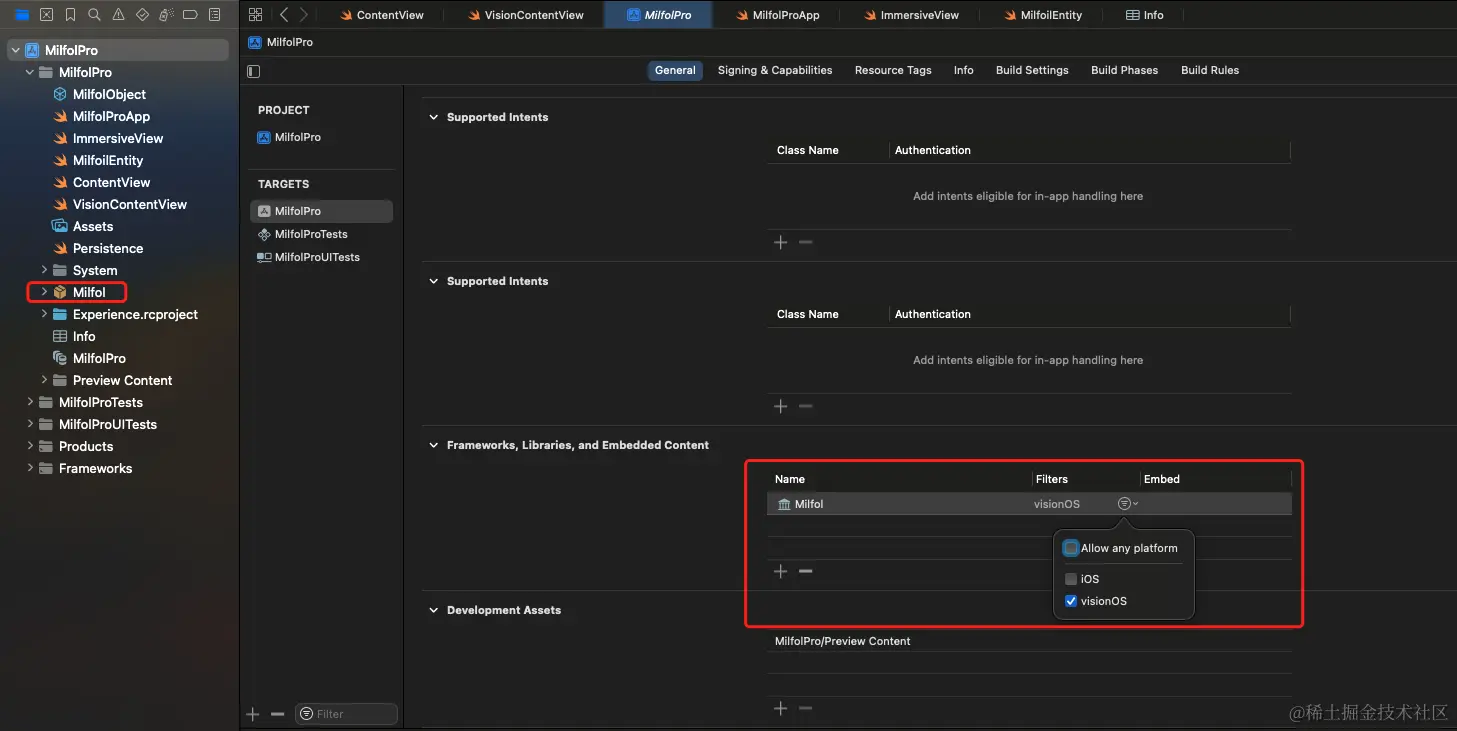Collapse the MilfolPro group folder
This screenshot has width=1457, height=731.
click(30, 72)
